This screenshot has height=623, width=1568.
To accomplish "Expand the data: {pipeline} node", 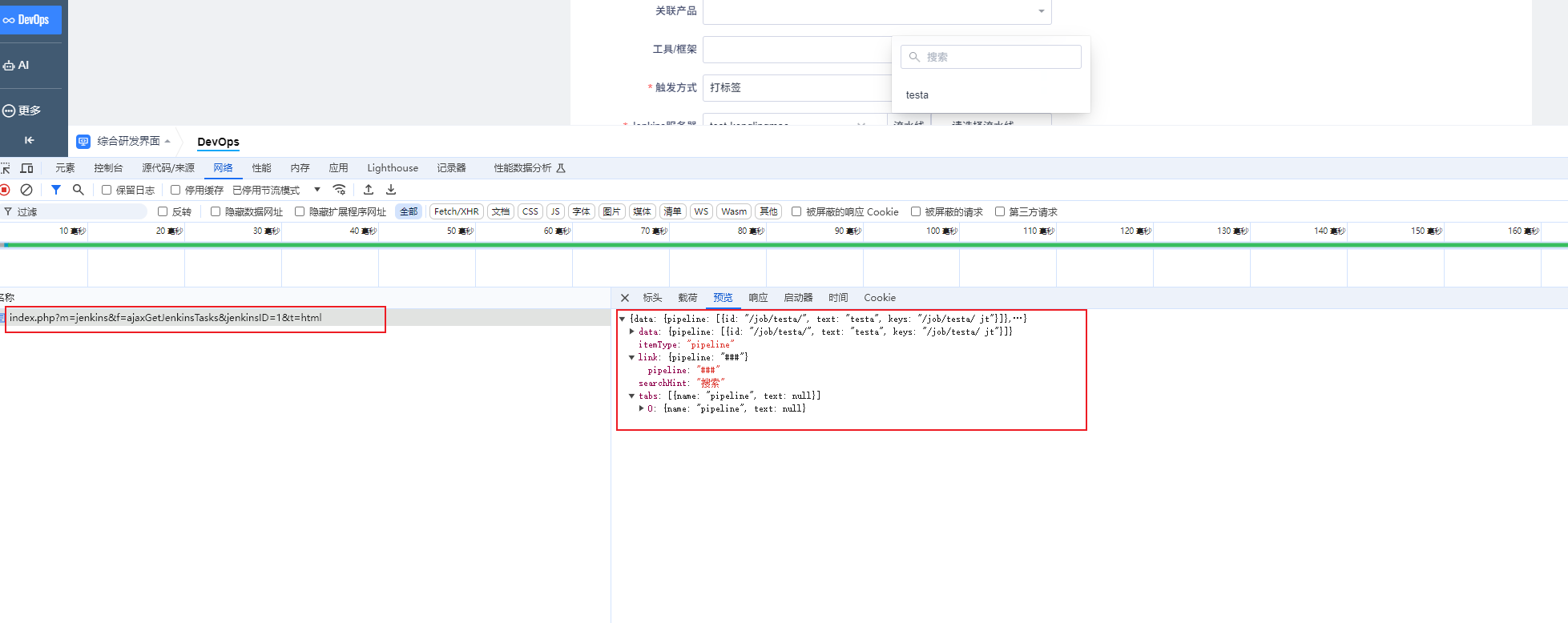I will 632,332.
